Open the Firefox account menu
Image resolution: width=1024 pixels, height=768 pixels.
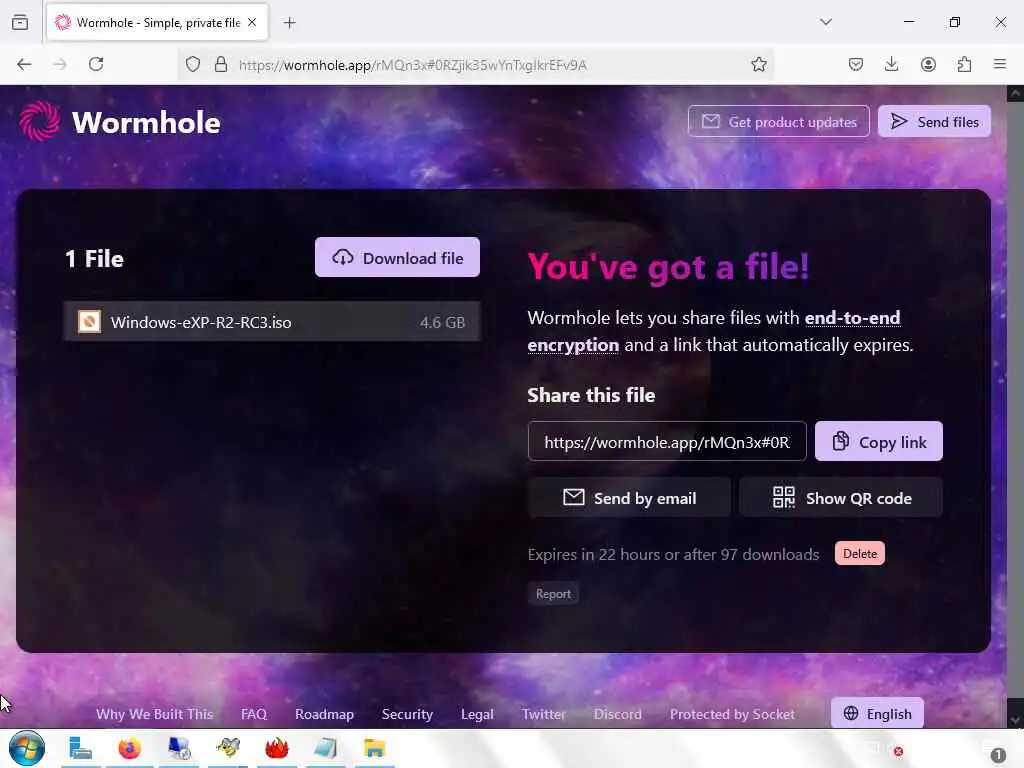[x=928, y=64]
